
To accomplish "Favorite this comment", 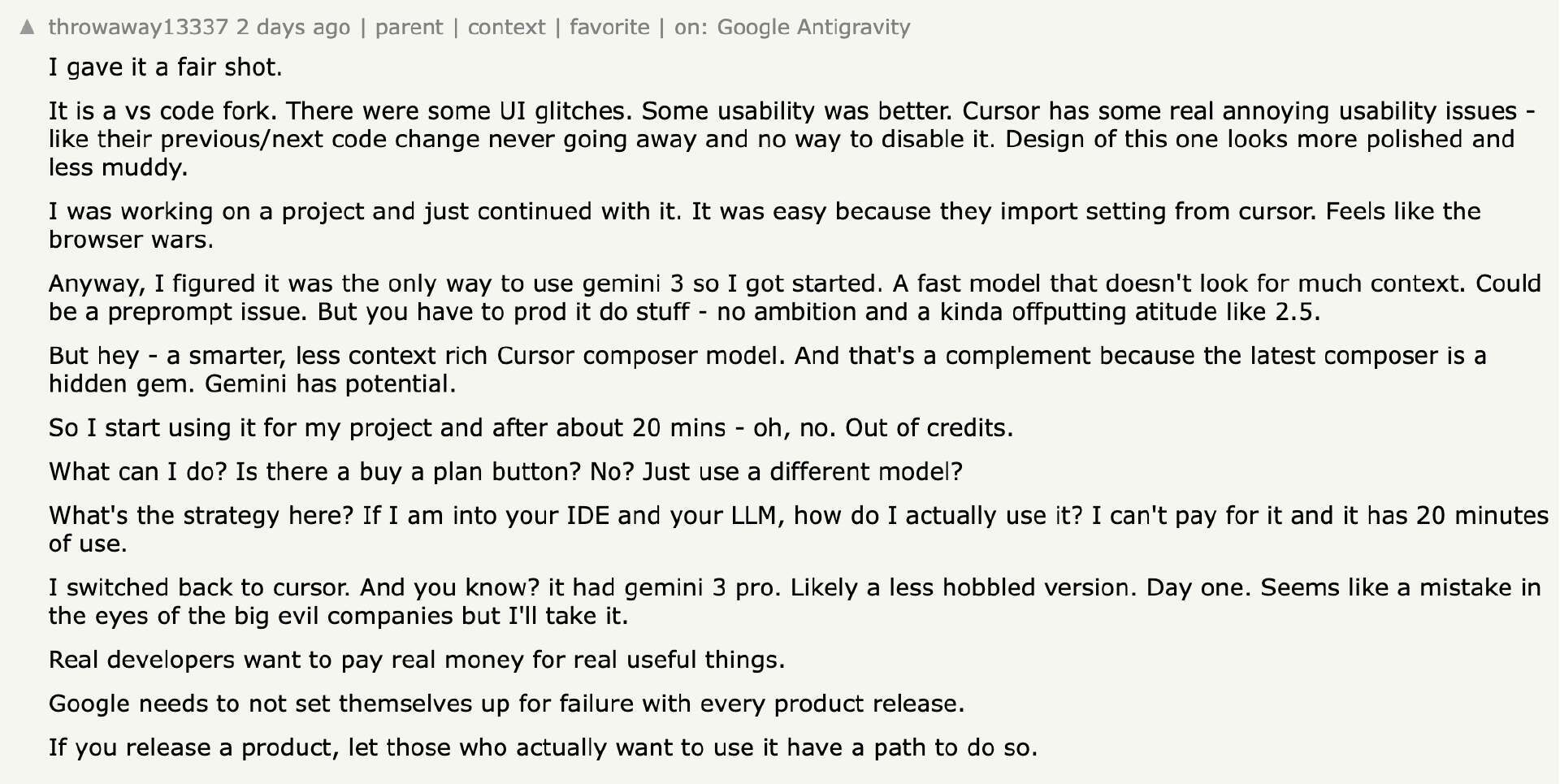I will coord(609,27).
